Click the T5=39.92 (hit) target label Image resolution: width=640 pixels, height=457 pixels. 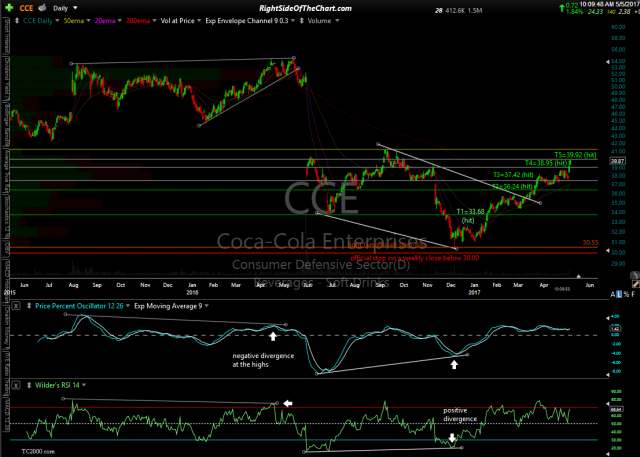(x=575, y=155)
